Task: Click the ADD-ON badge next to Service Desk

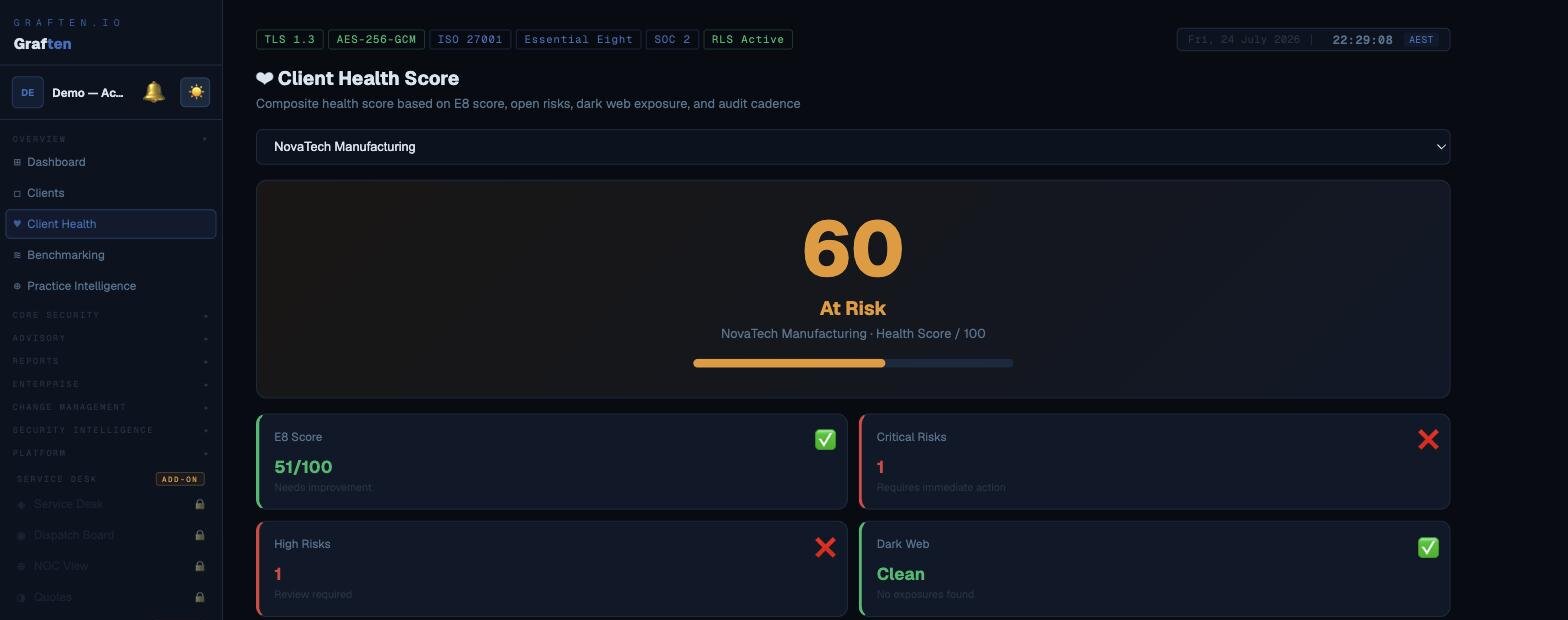Action: [180, 479]
